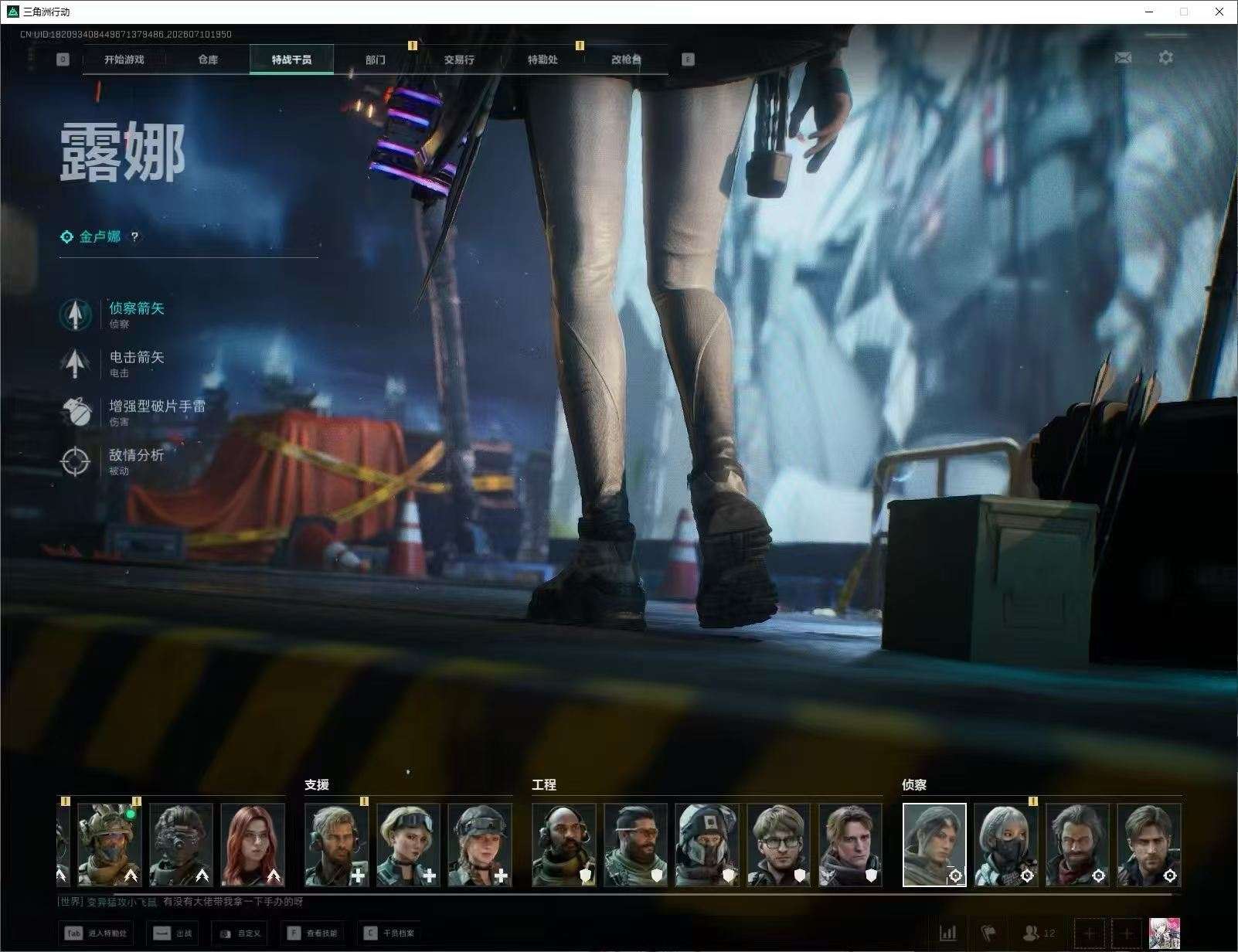Click the 查看技能 button
The image size is (1238, 952).
(313, 933)
